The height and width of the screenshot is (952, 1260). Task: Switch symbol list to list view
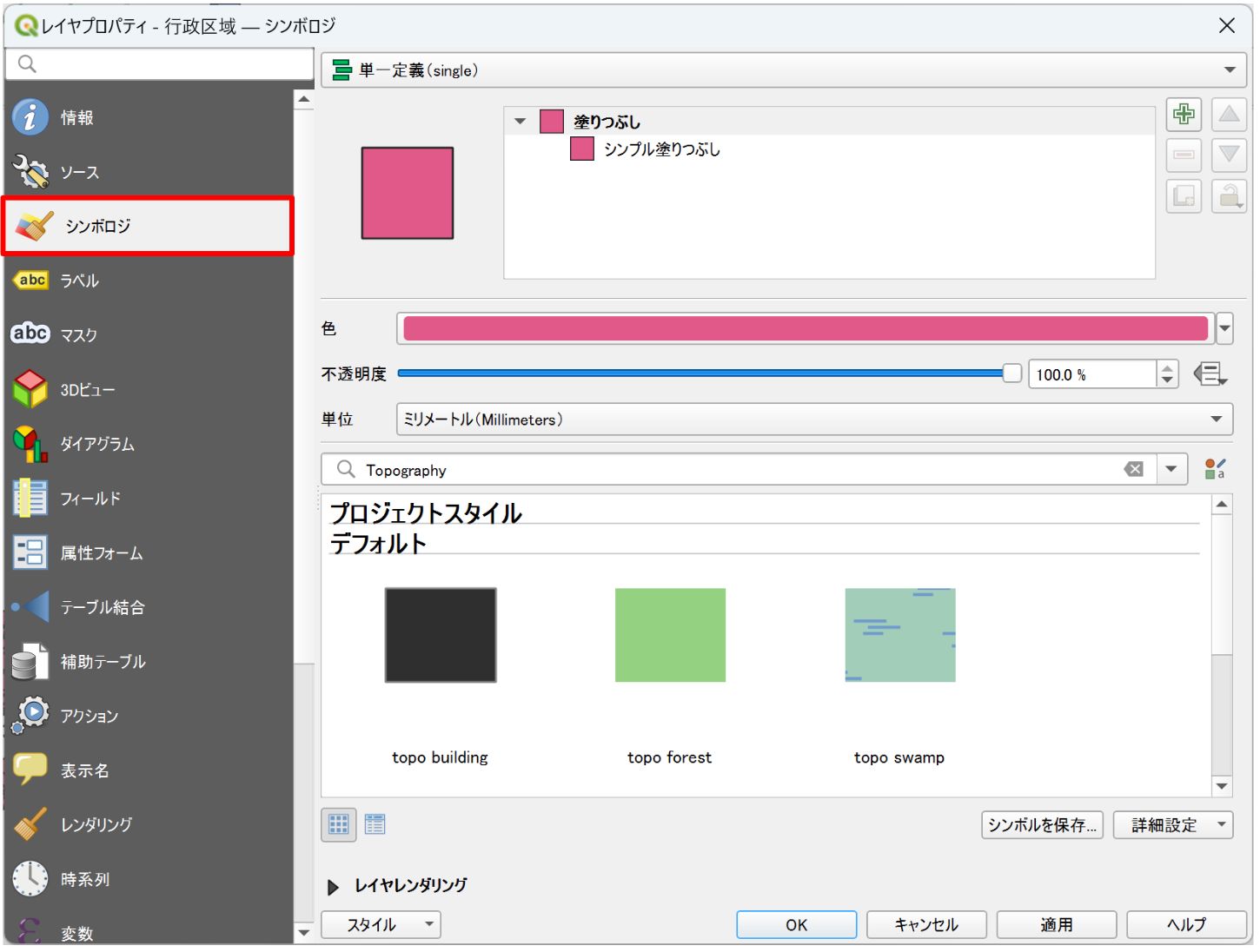pos(375,824)
